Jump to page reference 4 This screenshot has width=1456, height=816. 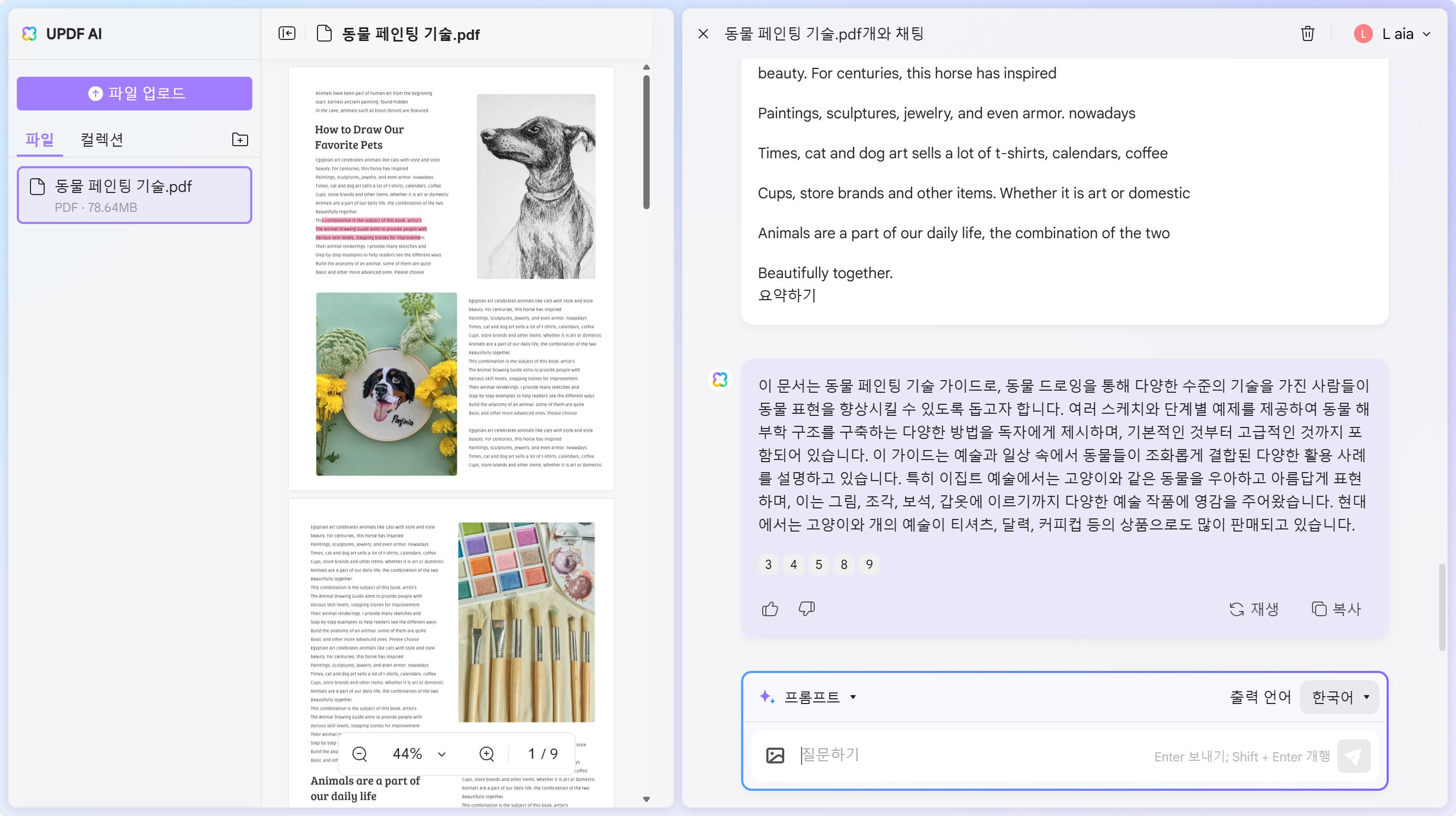click(794, 564)
